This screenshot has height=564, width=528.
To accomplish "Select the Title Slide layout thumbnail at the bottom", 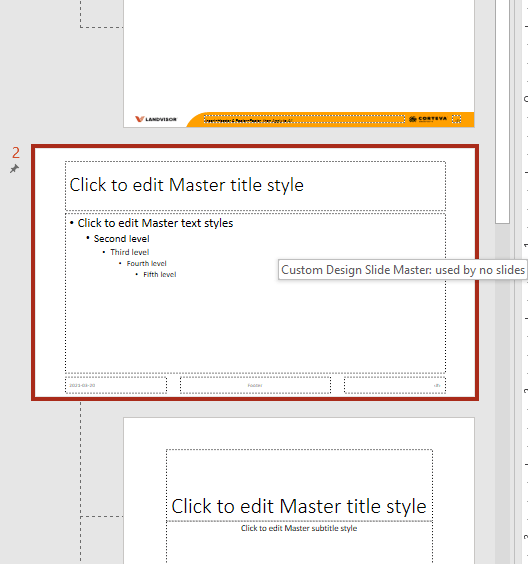I will (299, 491).
